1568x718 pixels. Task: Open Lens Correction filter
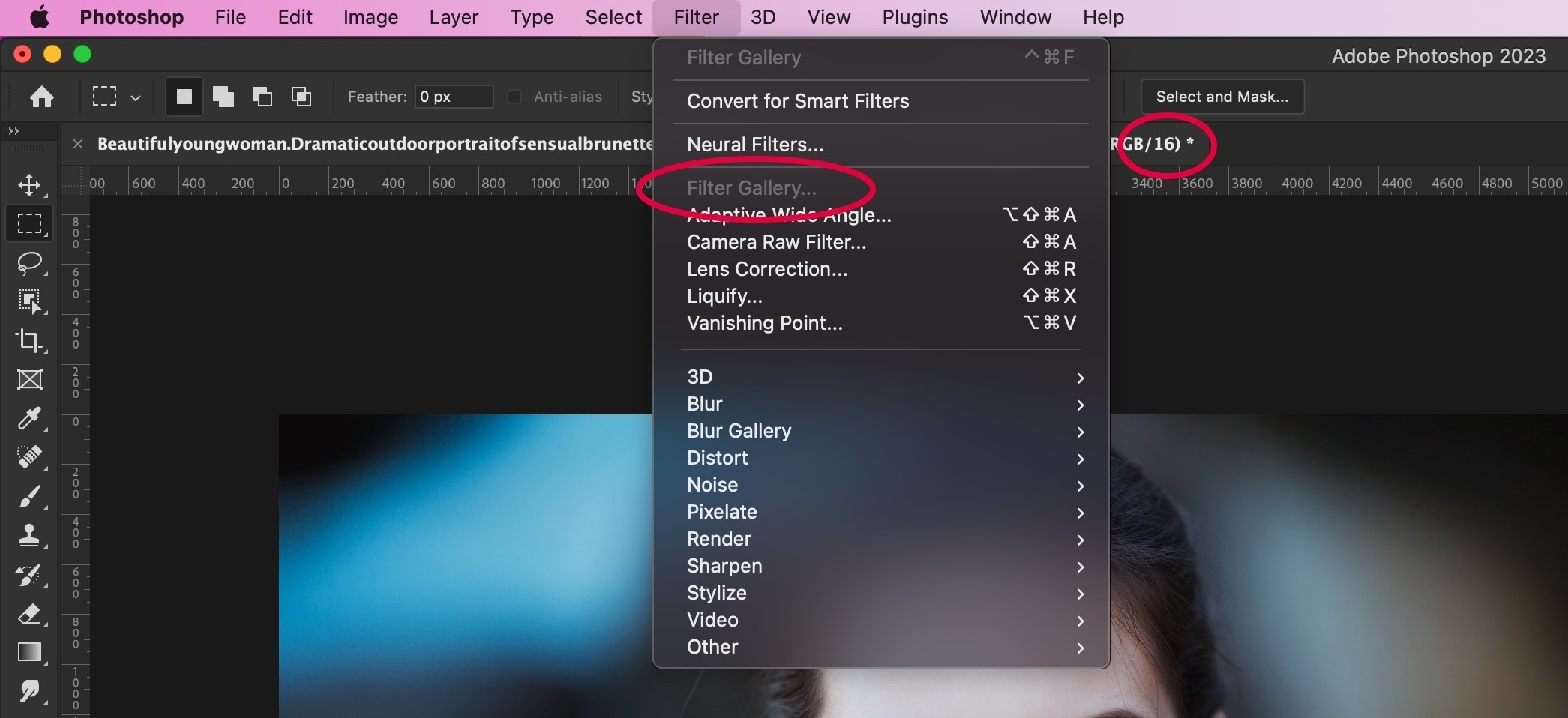pos(882,269)
